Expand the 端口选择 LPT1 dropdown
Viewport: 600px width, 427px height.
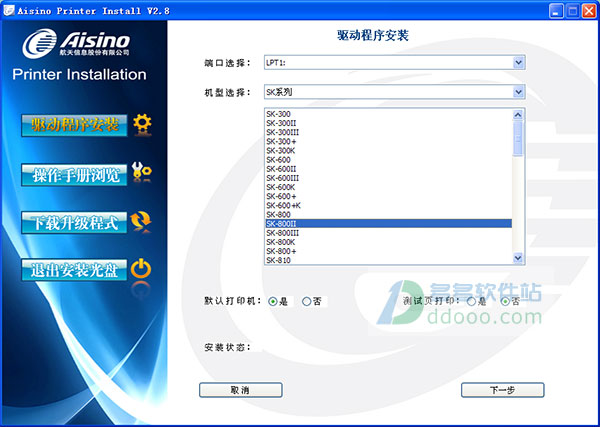click(x=518, y=62)
